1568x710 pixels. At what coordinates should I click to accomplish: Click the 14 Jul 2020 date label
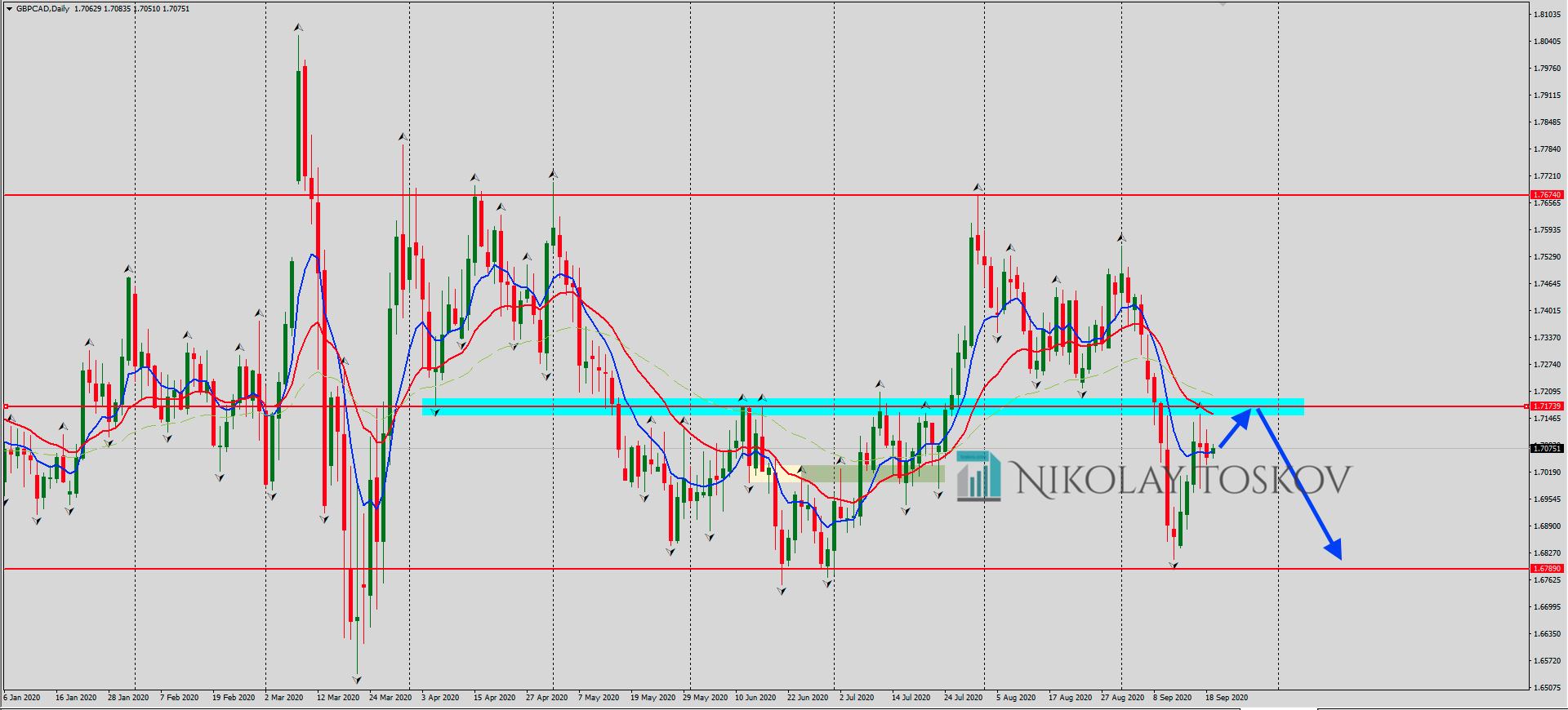click(x=911, y=698)
